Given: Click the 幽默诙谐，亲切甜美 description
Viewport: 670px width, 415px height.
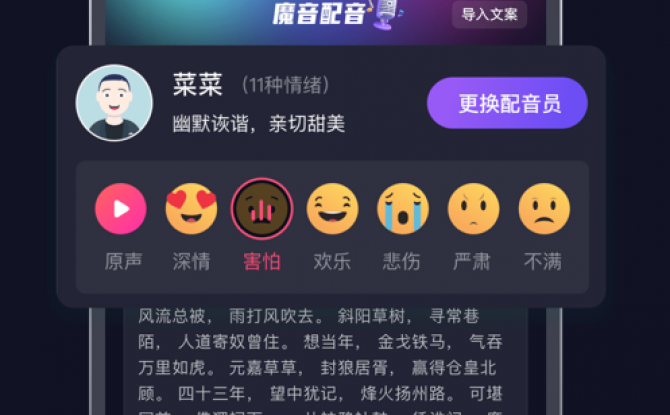Looking at the screenshot, I should tap(259, 124).
